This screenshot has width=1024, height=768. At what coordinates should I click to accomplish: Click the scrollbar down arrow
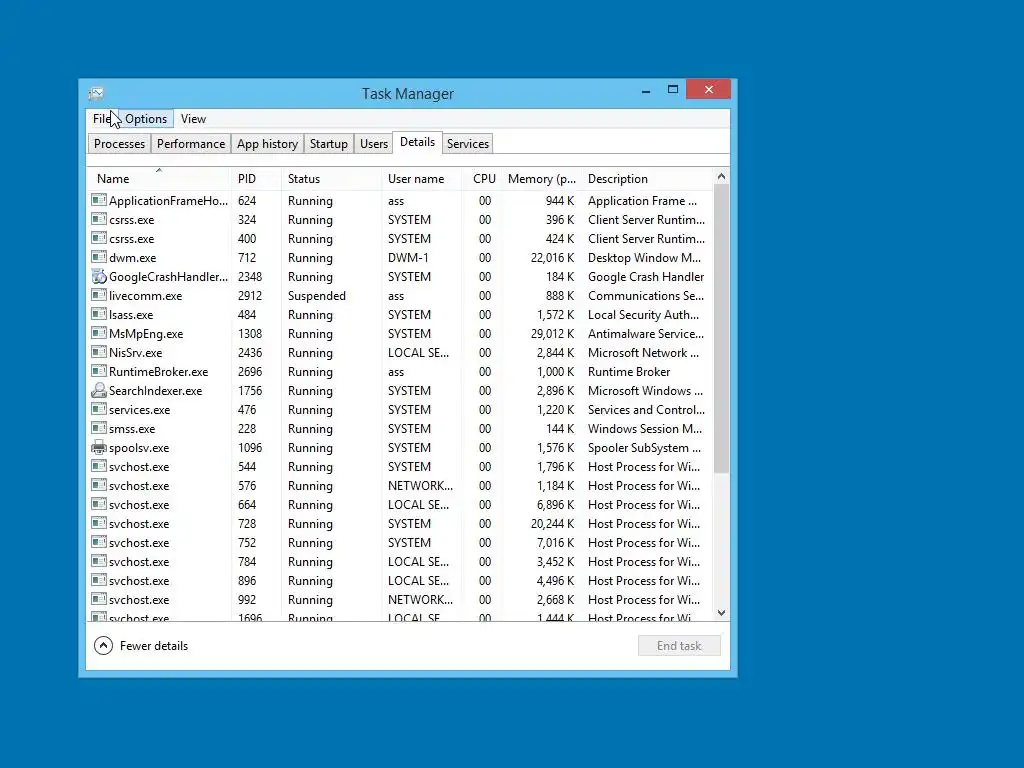pos(721,613)
